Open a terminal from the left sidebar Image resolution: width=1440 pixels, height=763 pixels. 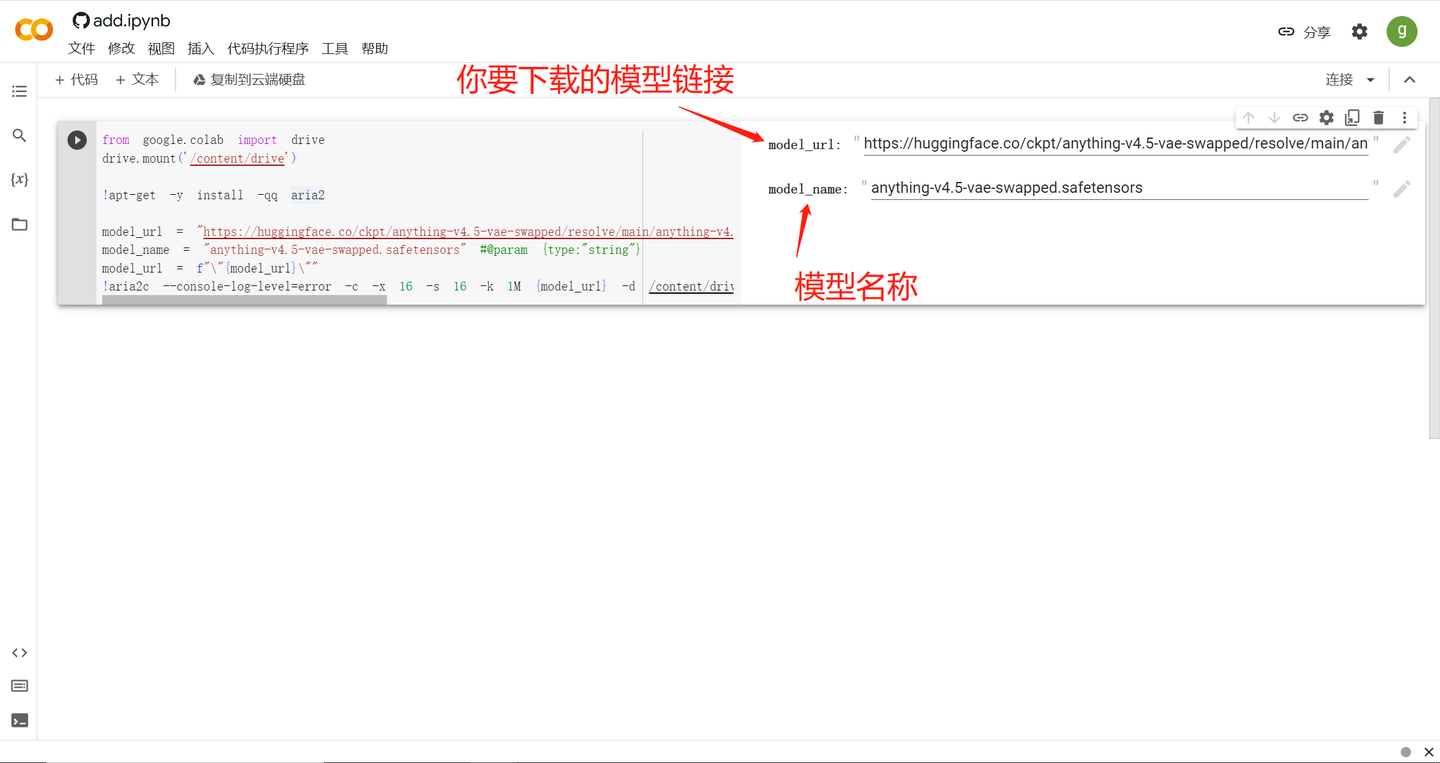coord(19,719)
